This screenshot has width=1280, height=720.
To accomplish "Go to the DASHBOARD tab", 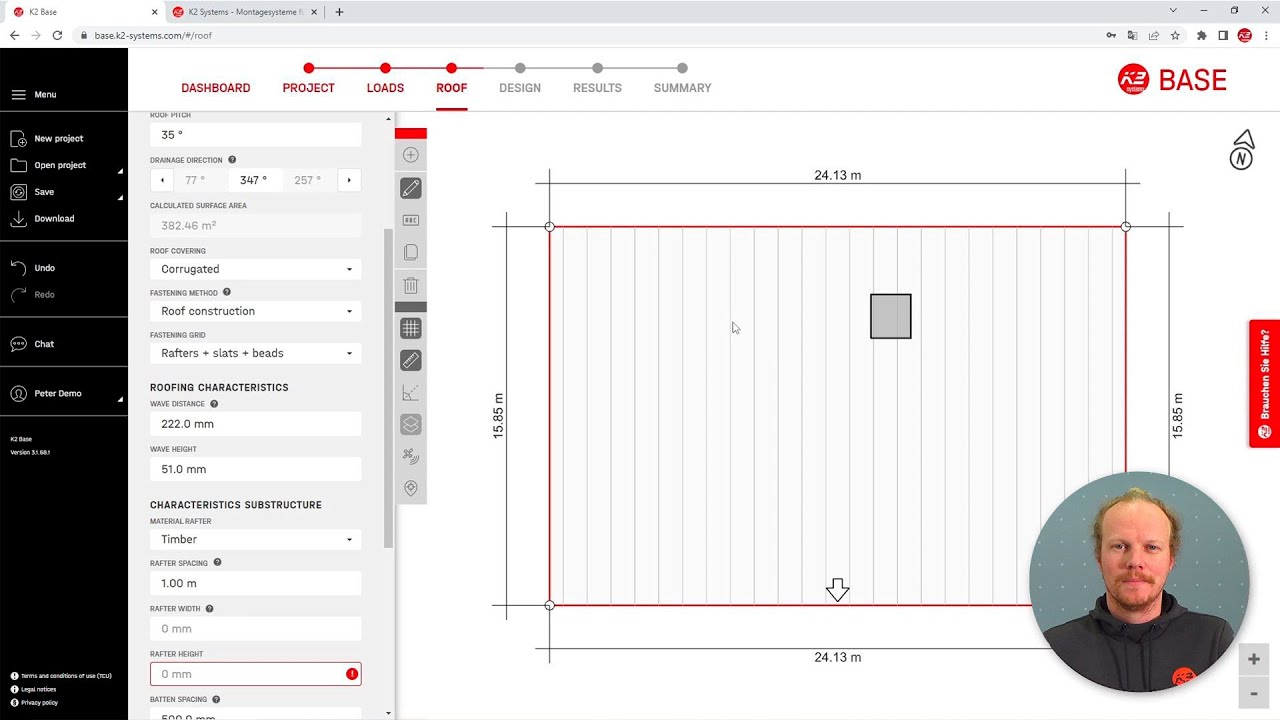I will coord(216,88).
